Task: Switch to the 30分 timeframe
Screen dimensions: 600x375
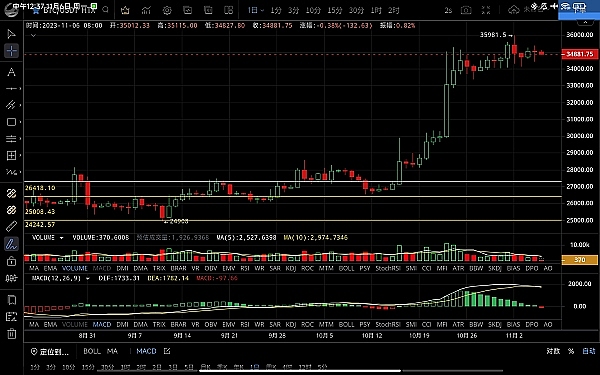Action: [356, 10]
